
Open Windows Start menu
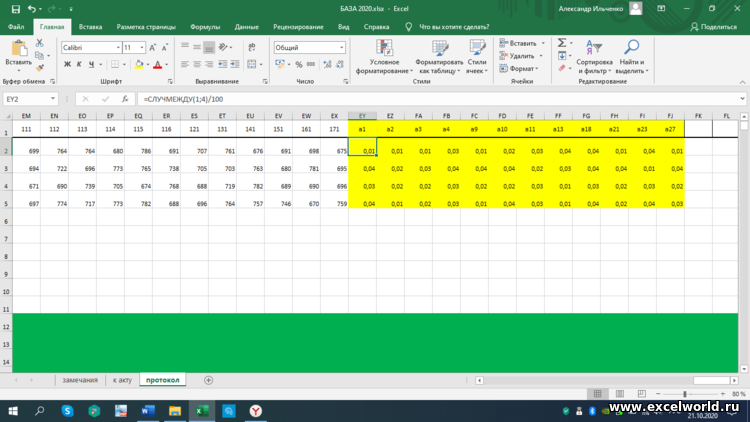13,411
